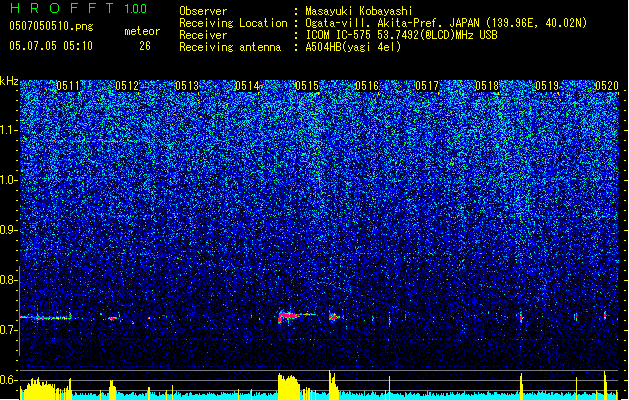Image resolution: width=629 pixels, height=400 pixels.
Task: Click the echo burst between 0515 and 0516
Action: 334,317
